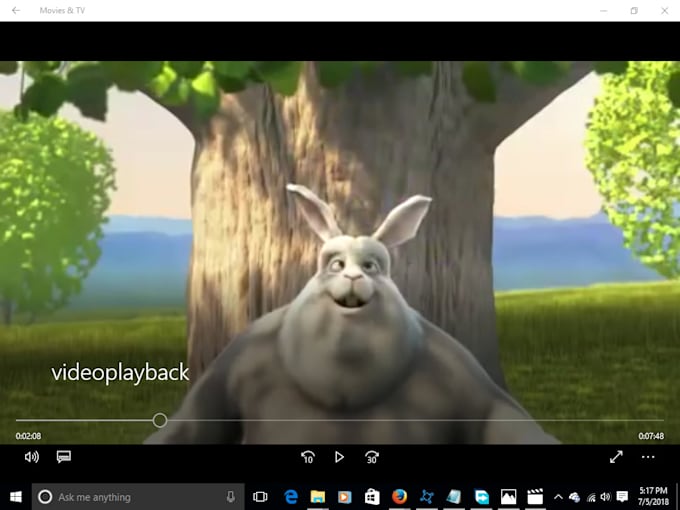
Task: Open the Photos app from the taskbar
Action: point(508,497)
